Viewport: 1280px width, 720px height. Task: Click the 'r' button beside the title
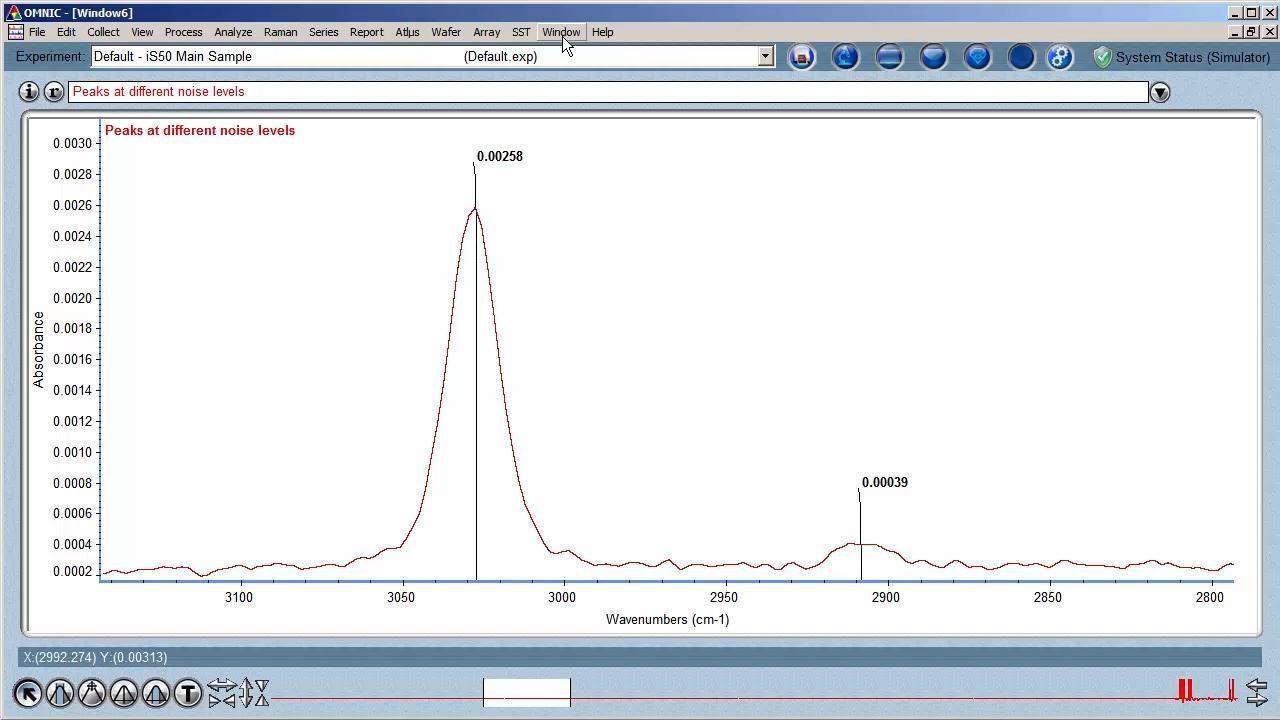click(54, 92)
